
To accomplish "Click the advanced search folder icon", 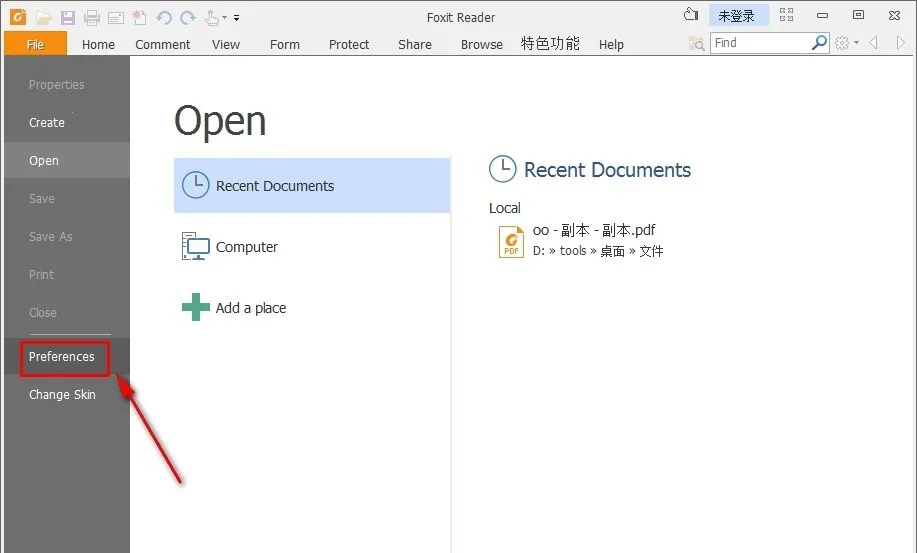I will (696, 43).
